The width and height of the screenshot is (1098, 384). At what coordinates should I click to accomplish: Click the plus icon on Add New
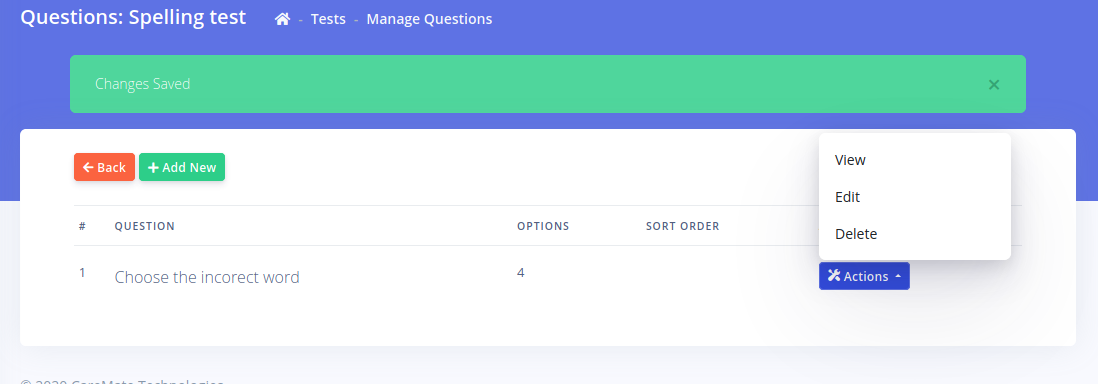[153, 167]
